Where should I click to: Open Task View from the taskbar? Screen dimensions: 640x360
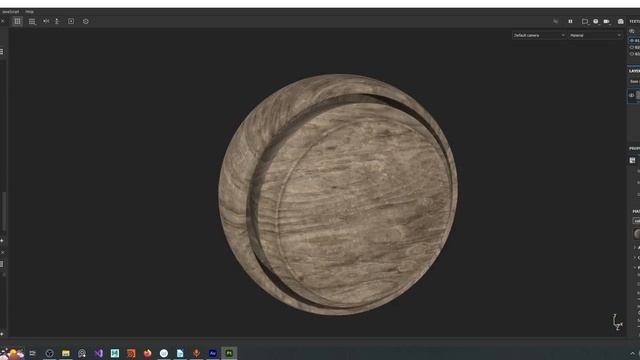33,353
